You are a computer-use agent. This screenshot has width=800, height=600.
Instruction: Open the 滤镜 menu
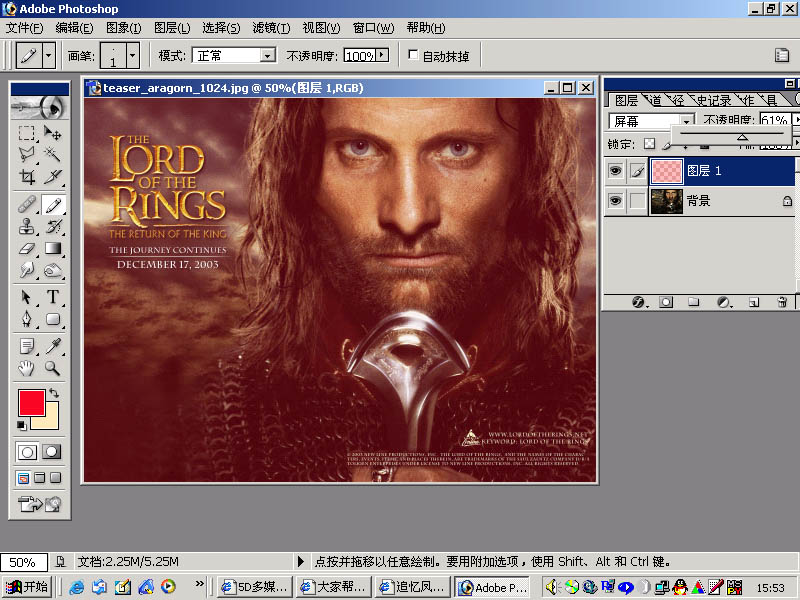(x=271, y=28)
